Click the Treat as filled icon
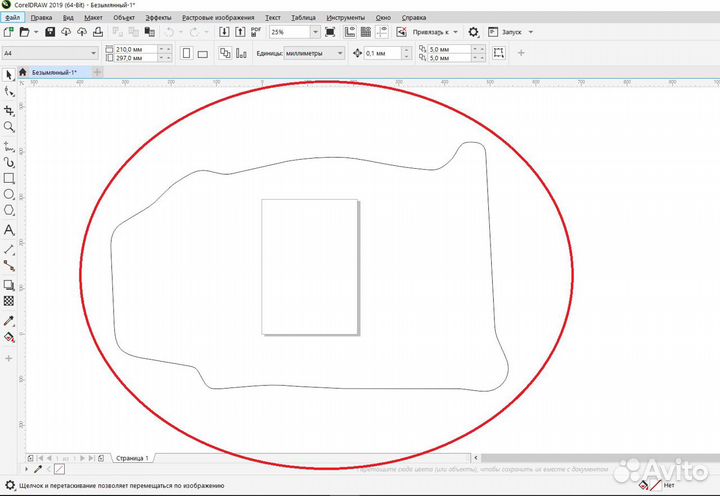The width and height of the screenshot is (720, 496). [x=498, y=52]
